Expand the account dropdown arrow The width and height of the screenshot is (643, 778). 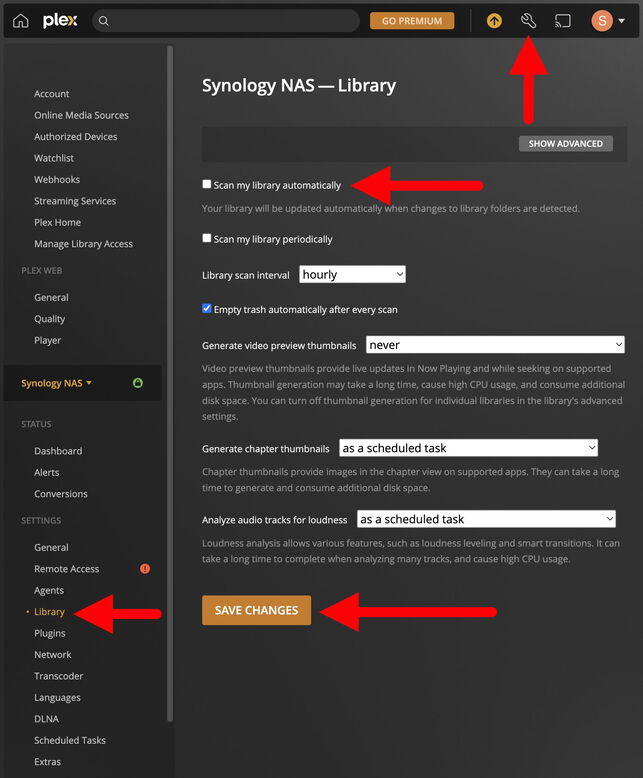click(x=621, y=21)
